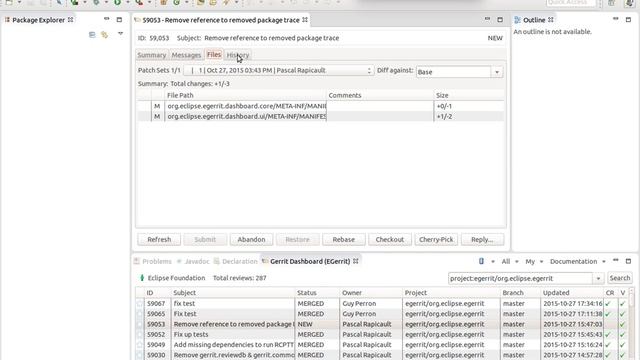This screenshot has height=360, width=640.
Task: Close the 59053 review editor tab
Action: coord(305,20)
